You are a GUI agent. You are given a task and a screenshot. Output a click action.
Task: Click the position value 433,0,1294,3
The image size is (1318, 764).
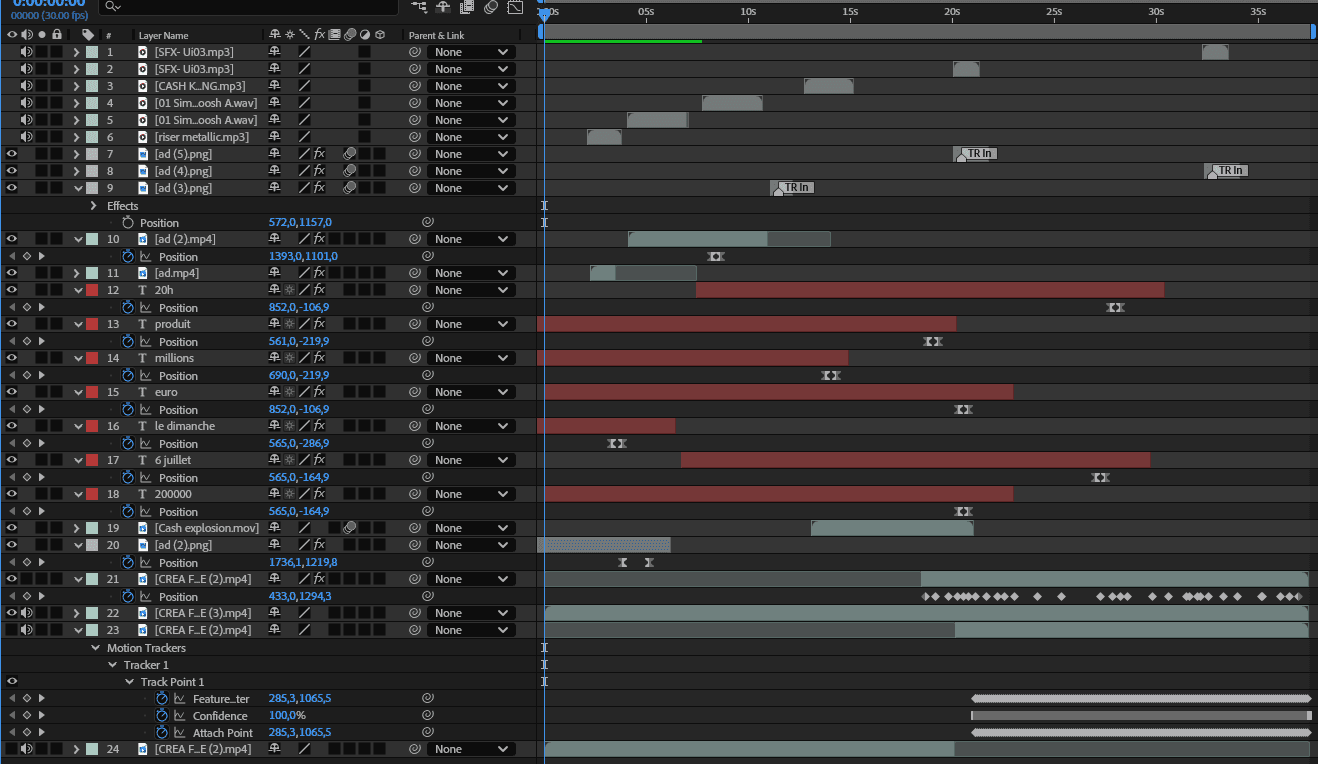[x=300, y=596]
